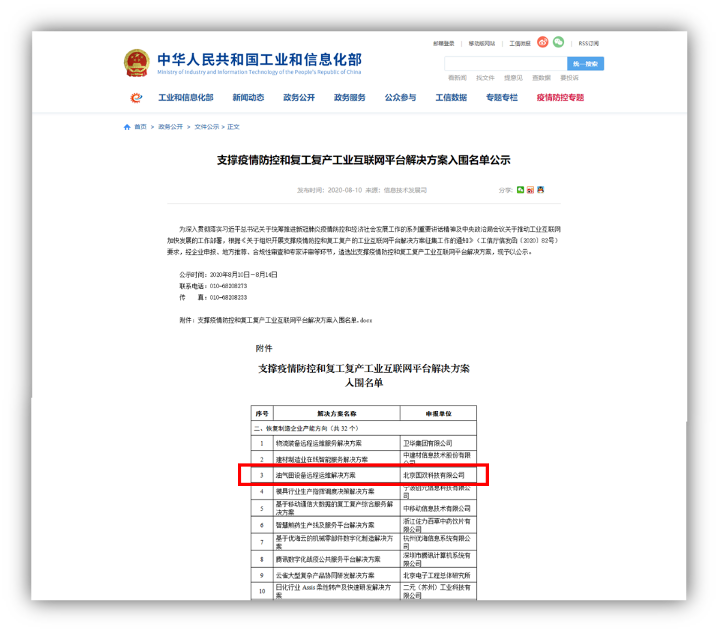Click the swirl icon before 工业和信息化部 menu
718x631 pixels.
136,98
